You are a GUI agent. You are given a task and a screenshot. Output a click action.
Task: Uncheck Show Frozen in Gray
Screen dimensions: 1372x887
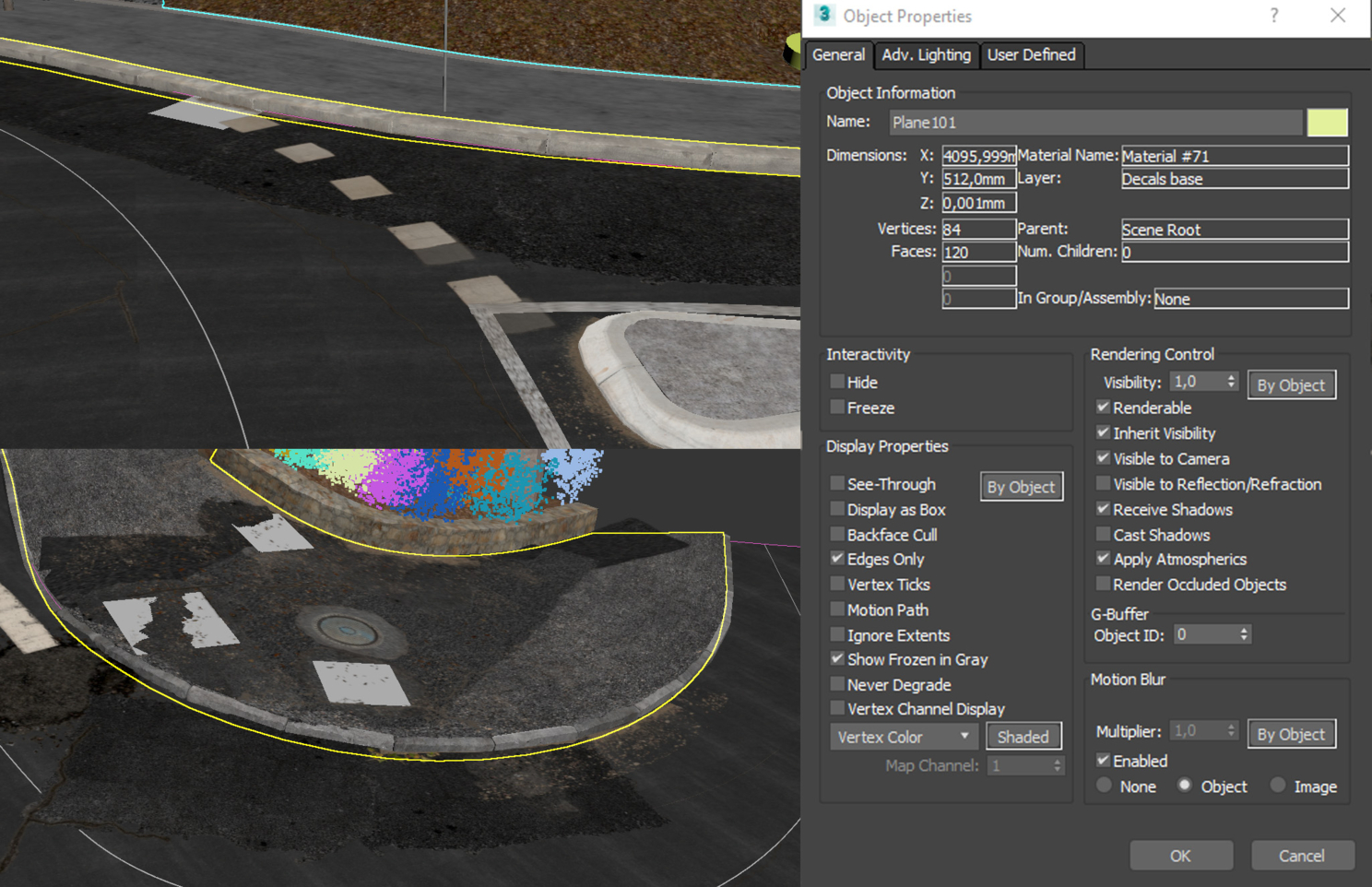837,659
